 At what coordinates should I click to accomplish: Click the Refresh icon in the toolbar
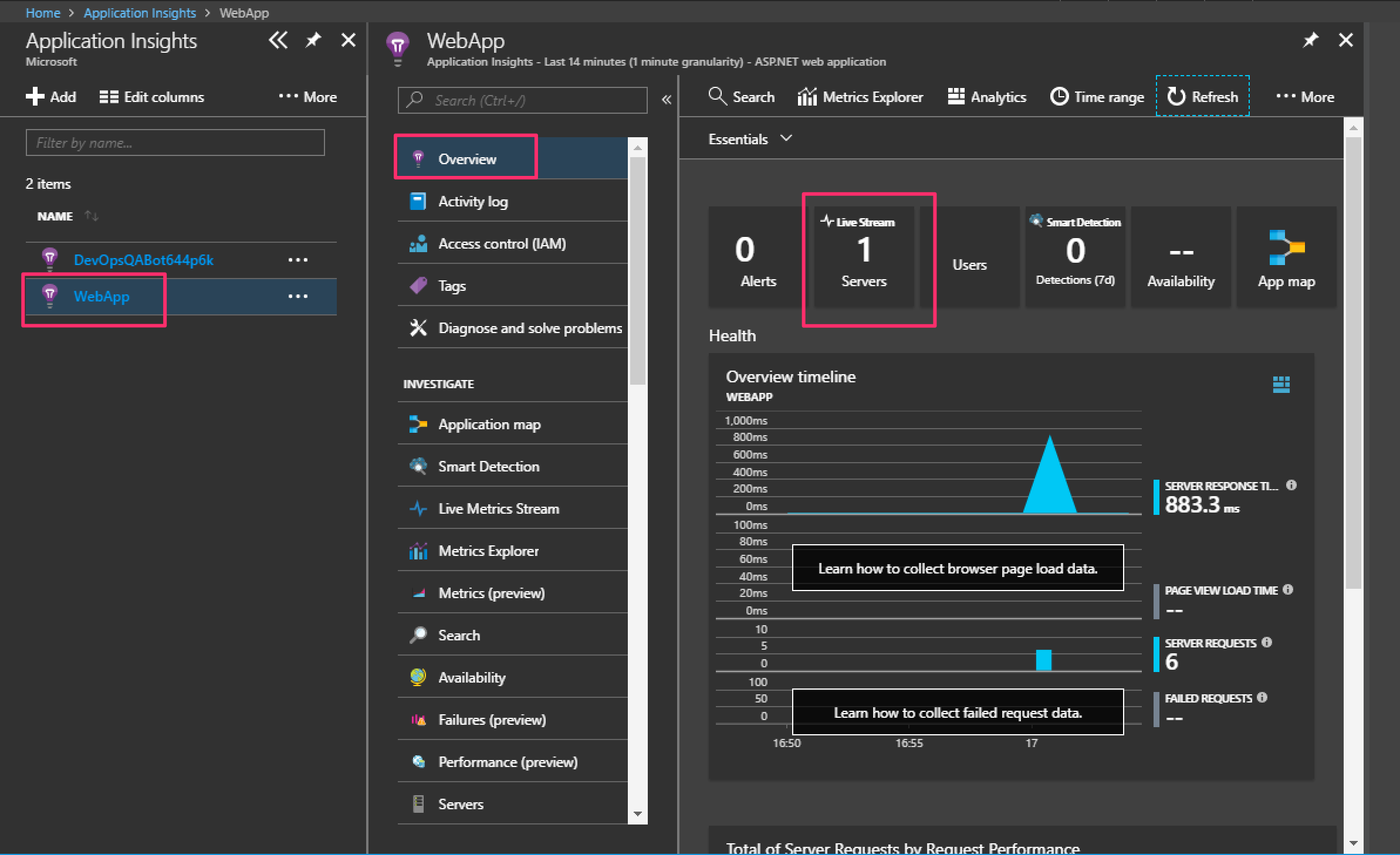click(1176, 96)
